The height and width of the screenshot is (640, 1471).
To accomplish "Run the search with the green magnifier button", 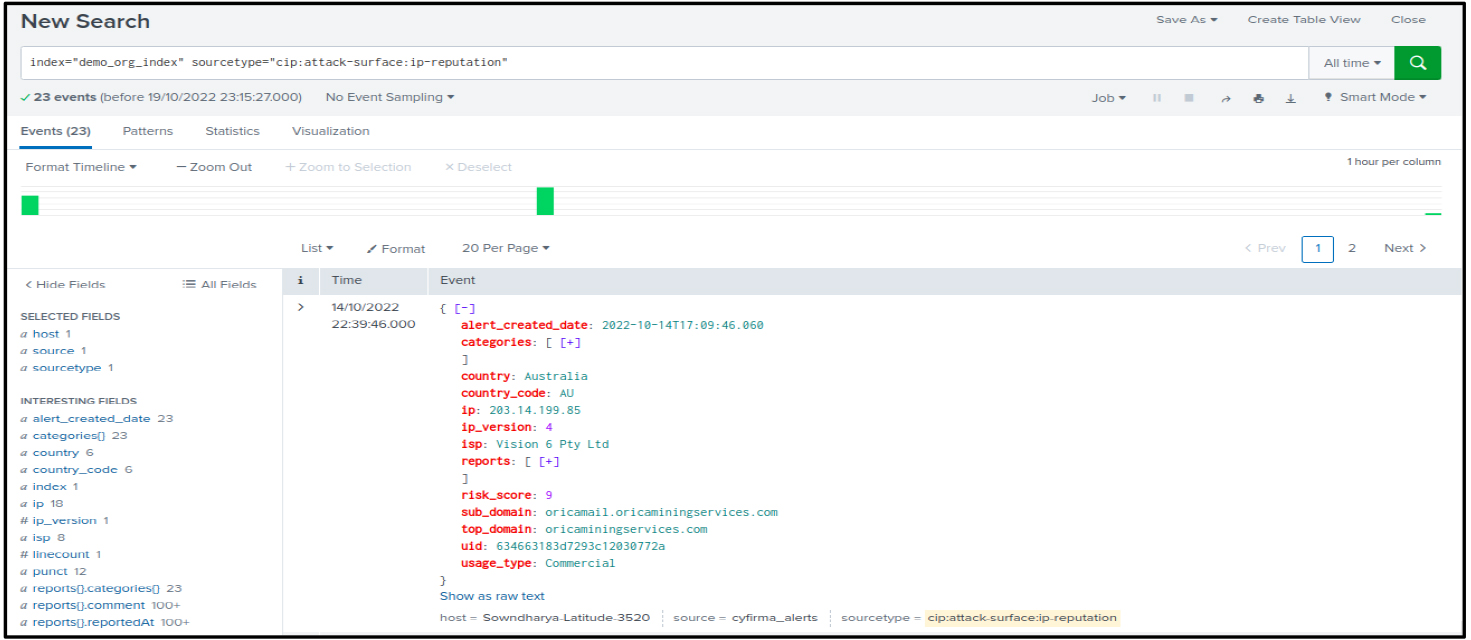I will (1417, 62).
